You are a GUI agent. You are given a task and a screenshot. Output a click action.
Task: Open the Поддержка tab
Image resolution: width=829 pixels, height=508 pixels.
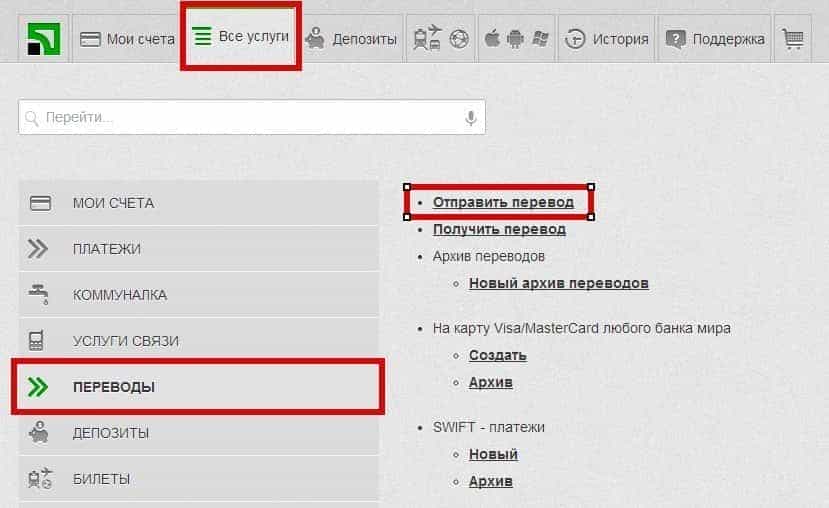tap(716, 39)
